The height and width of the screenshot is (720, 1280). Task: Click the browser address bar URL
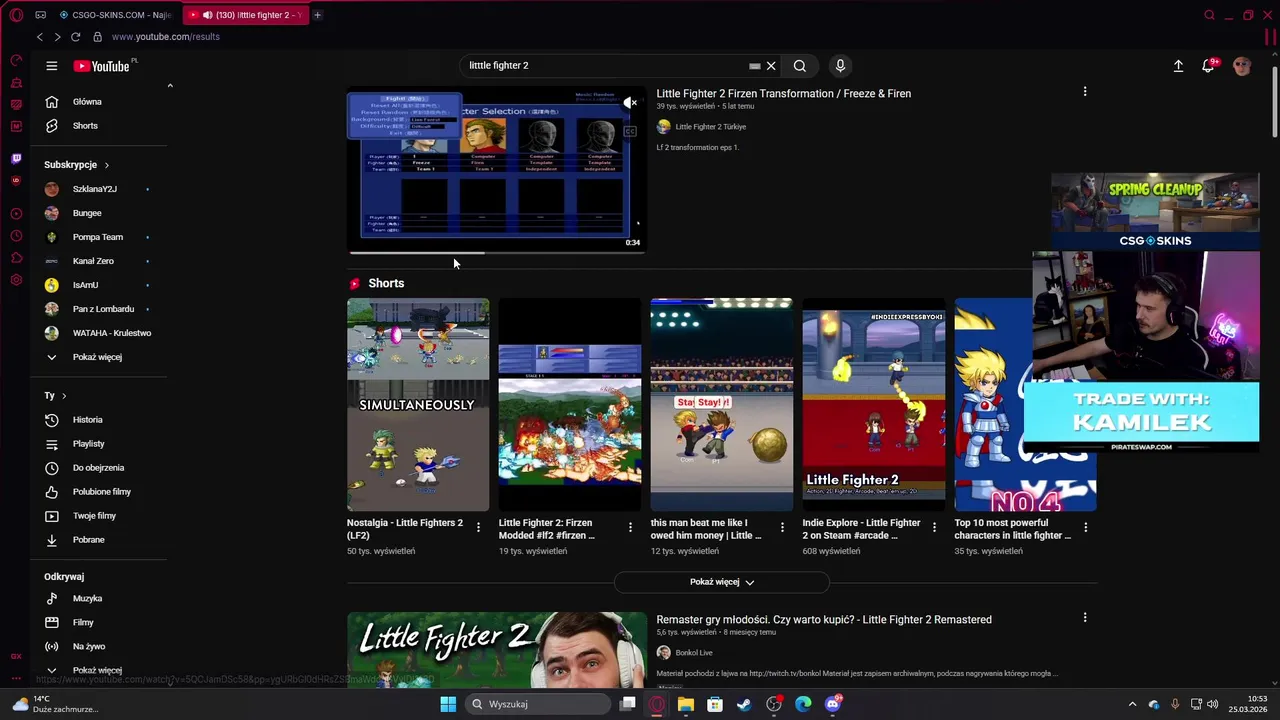pos(166,37)
